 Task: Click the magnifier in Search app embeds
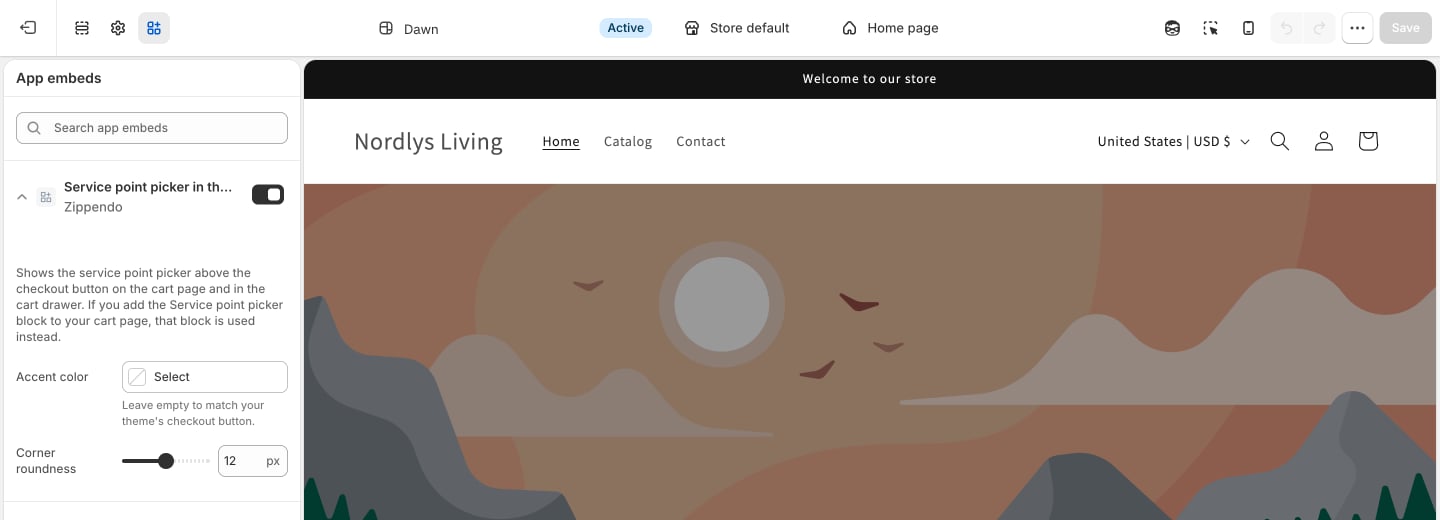34,128
